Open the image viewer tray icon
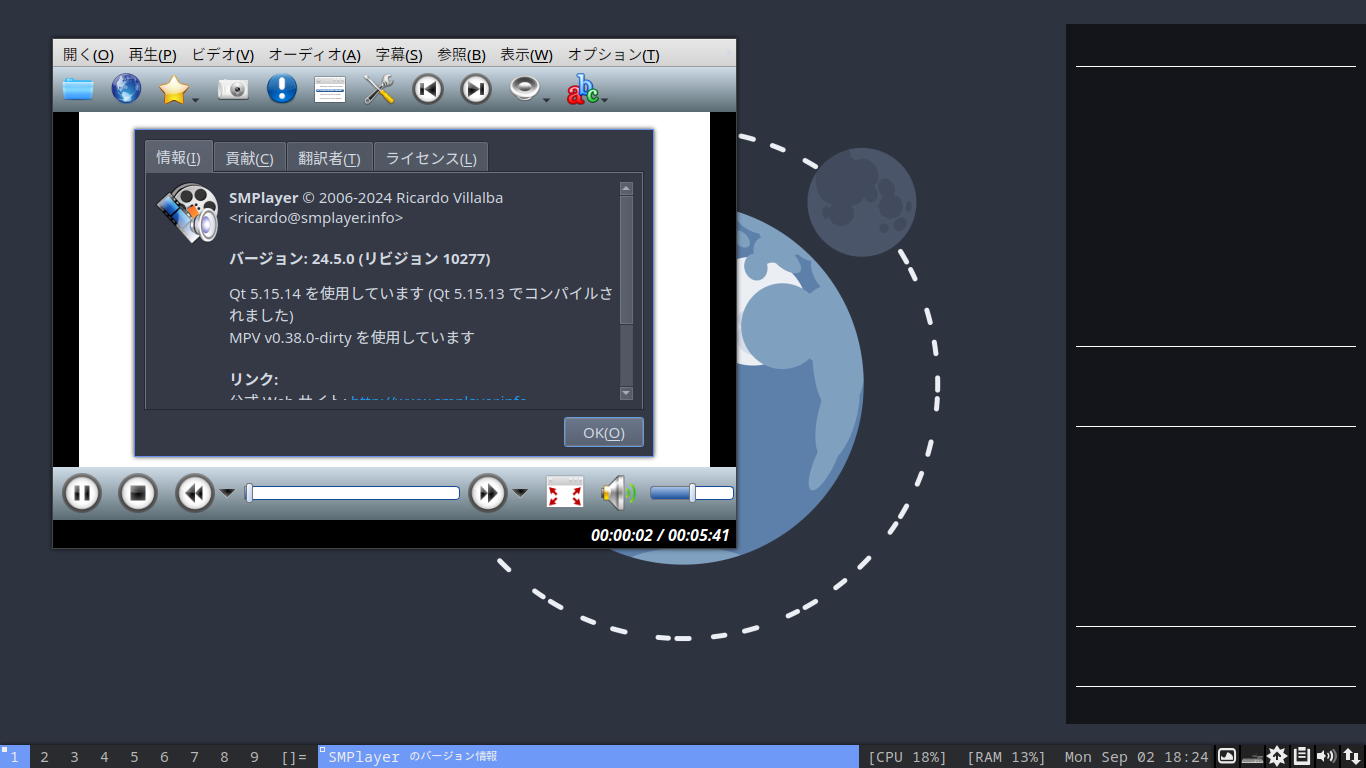Screen dimensions: 1366x768 [1227, 756]
